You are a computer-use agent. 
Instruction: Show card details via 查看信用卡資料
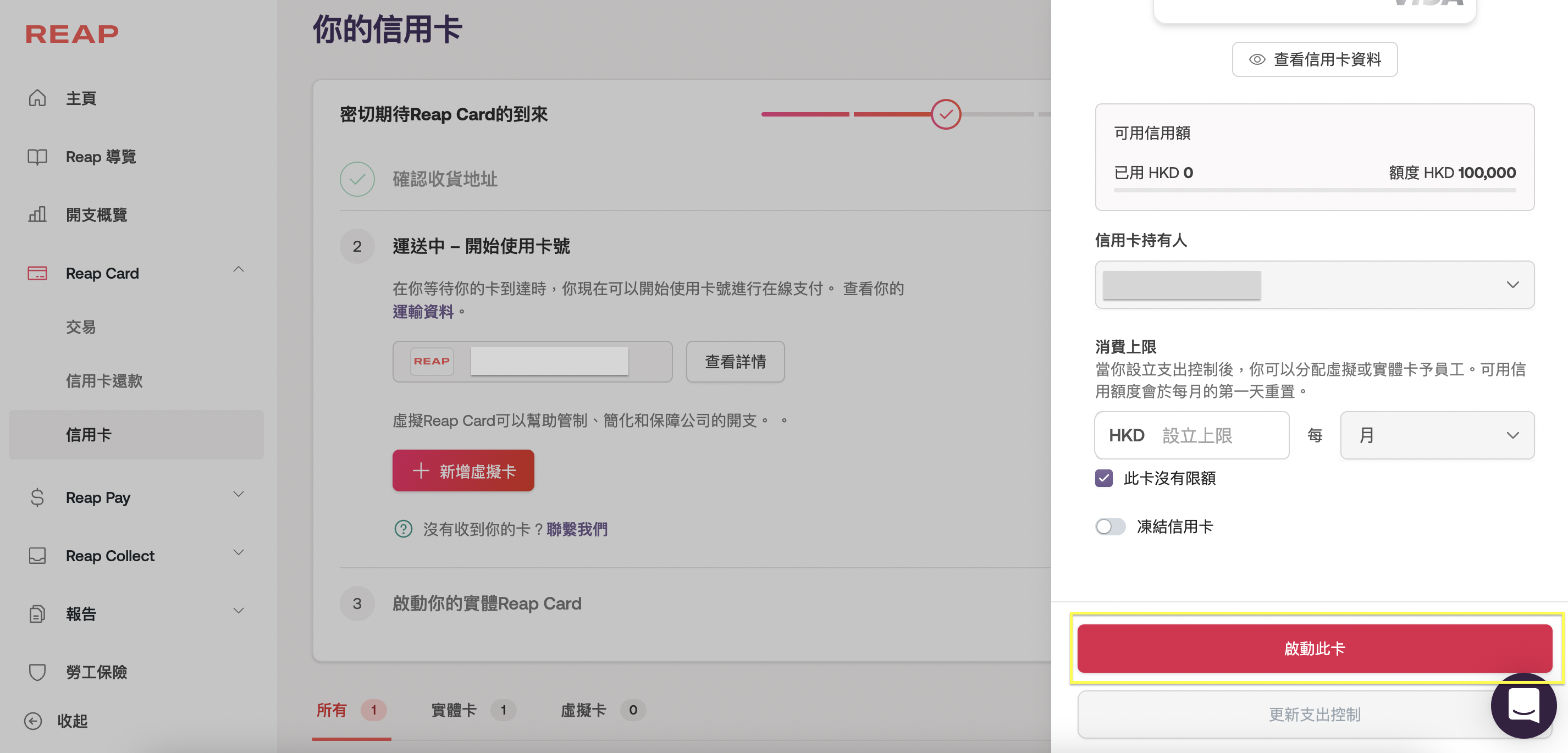tap(1314, 59)
